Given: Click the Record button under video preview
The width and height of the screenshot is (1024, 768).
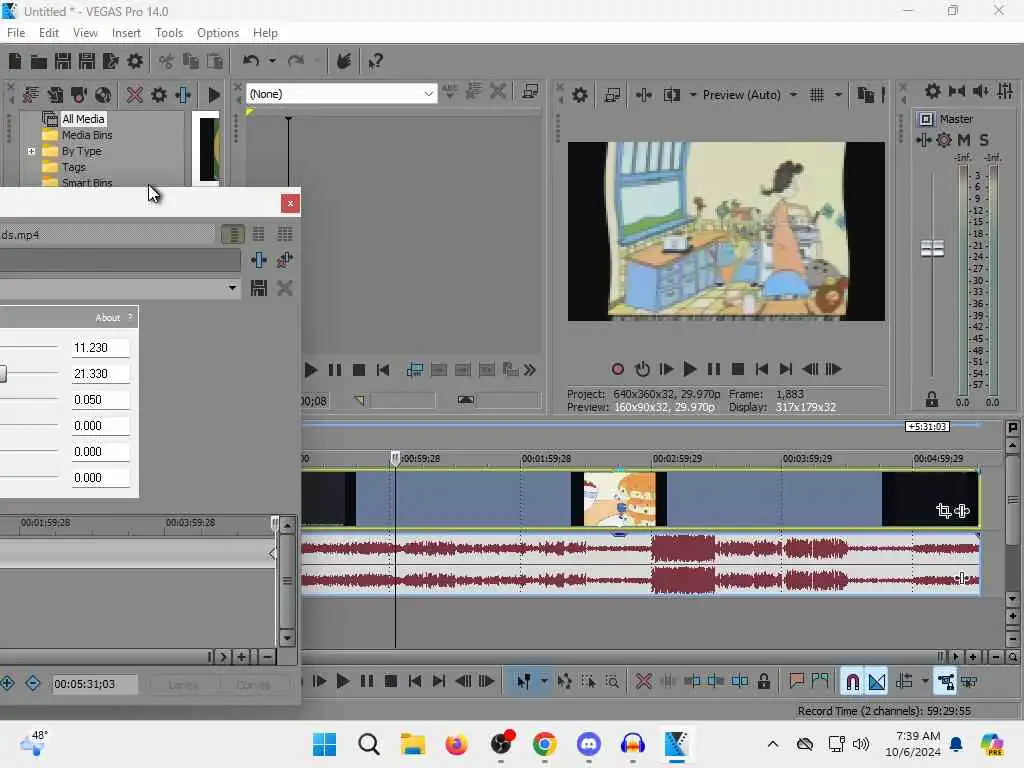Looking at the screenshot, I should [x=618, y=369].
